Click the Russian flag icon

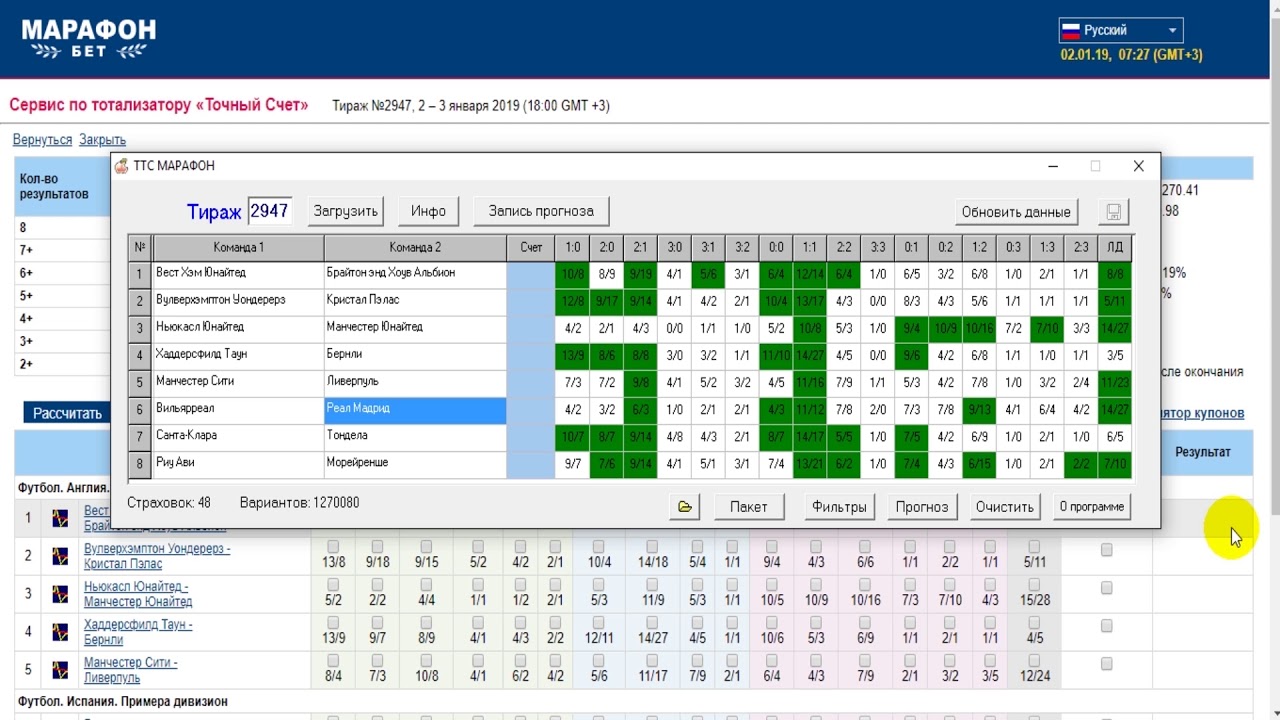(x=1071, y=30)
